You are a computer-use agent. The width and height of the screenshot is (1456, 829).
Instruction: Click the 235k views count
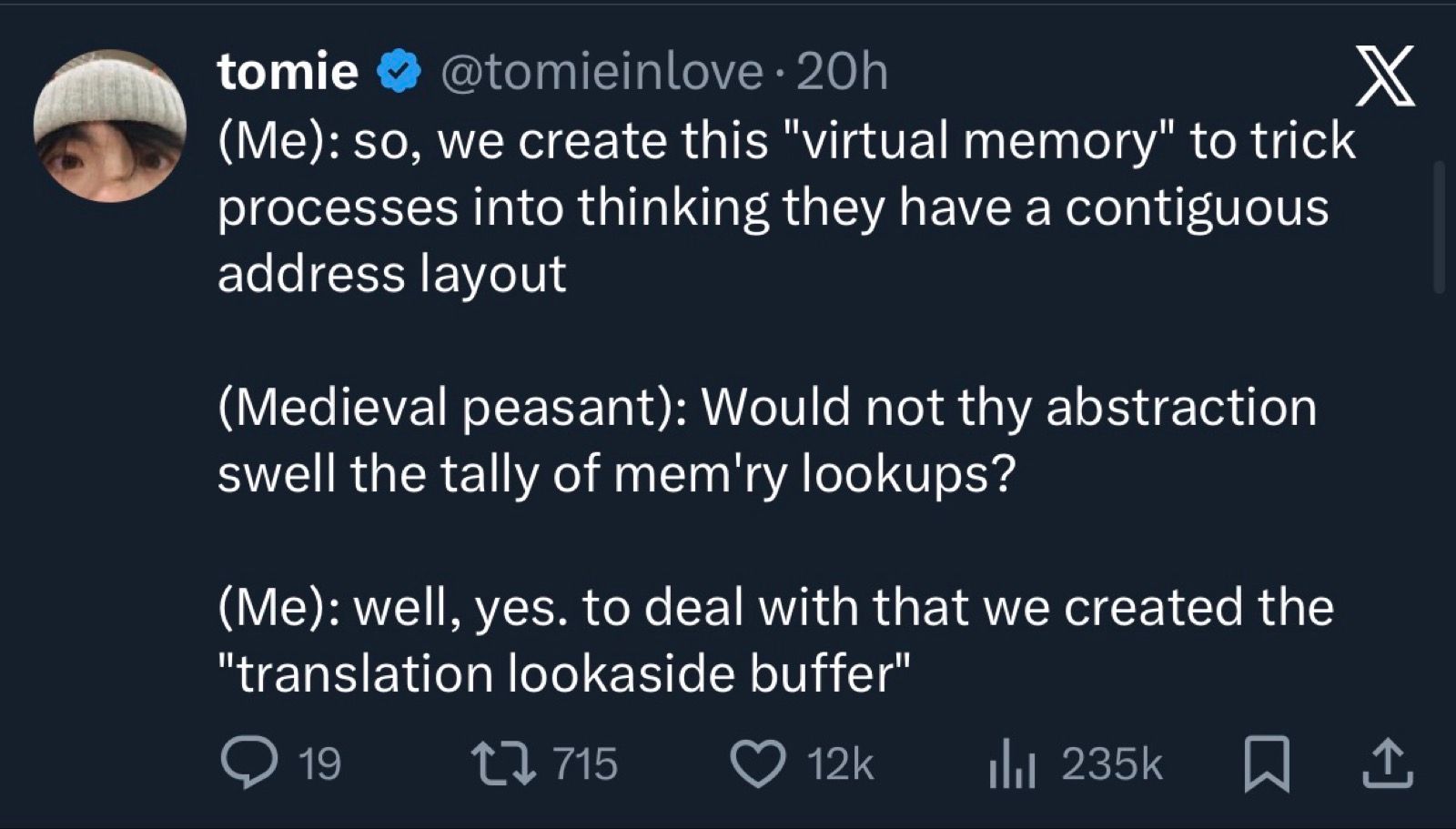(1111, 763)
